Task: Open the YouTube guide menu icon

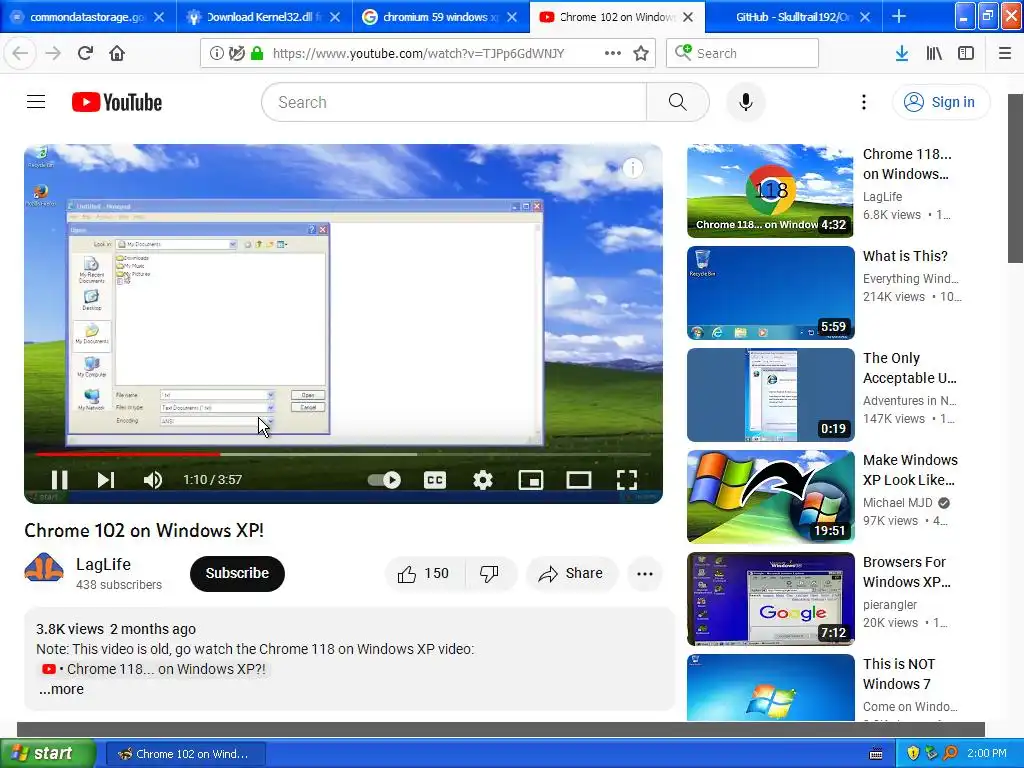Action: pyautogui.click(x=36, y=102)
